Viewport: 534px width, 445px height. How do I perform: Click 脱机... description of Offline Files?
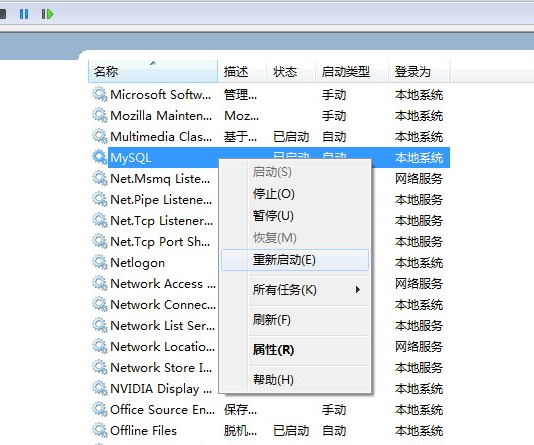click(240, 431)
